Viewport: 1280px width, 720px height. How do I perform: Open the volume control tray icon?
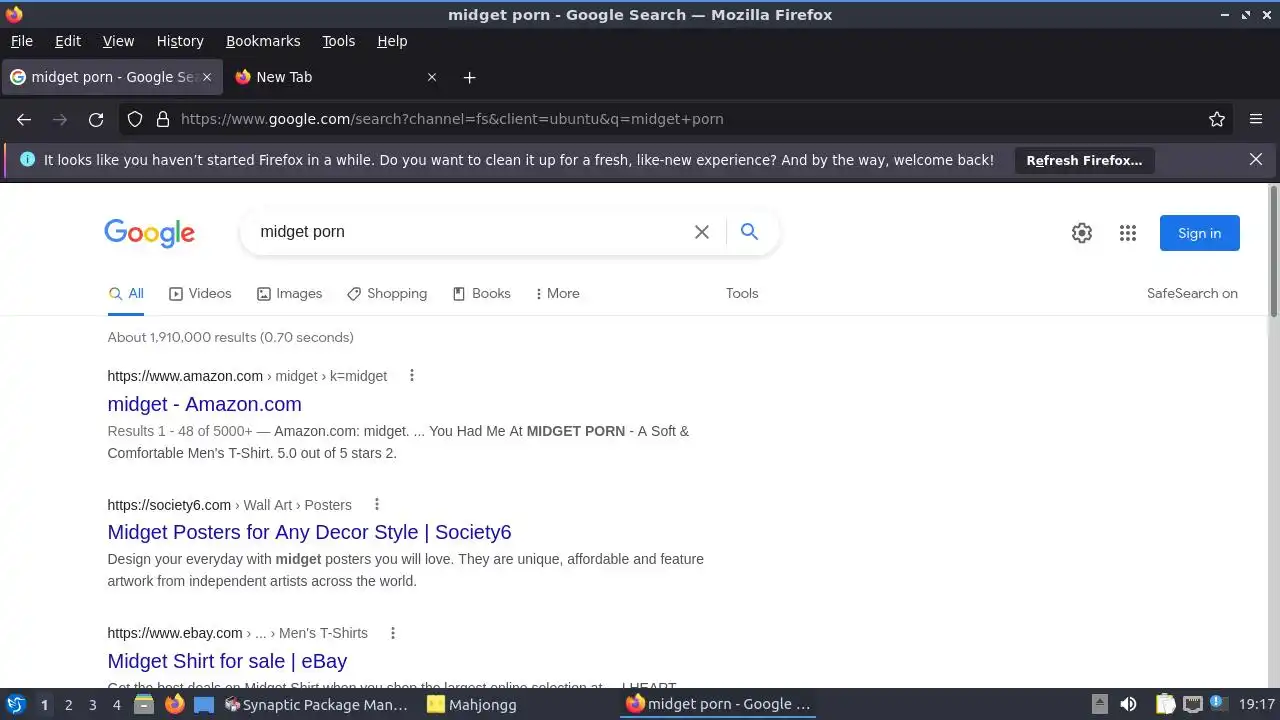(x=1128, y=704)
